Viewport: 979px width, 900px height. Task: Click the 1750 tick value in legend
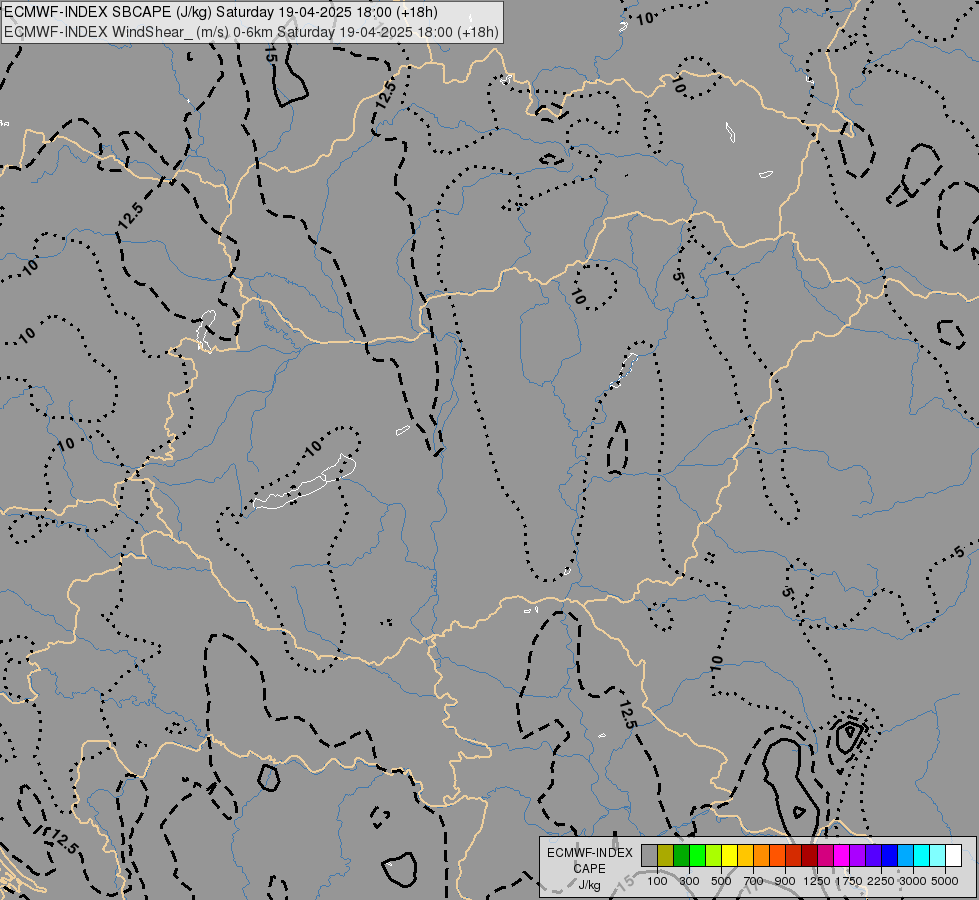coord(849,881)
